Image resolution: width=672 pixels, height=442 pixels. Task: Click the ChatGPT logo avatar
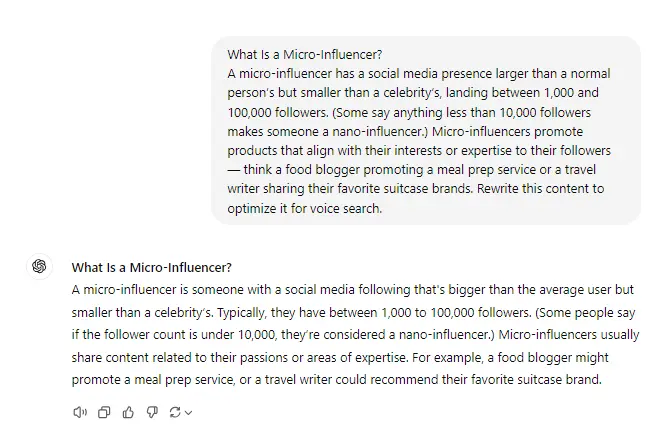tap(39, 266)
